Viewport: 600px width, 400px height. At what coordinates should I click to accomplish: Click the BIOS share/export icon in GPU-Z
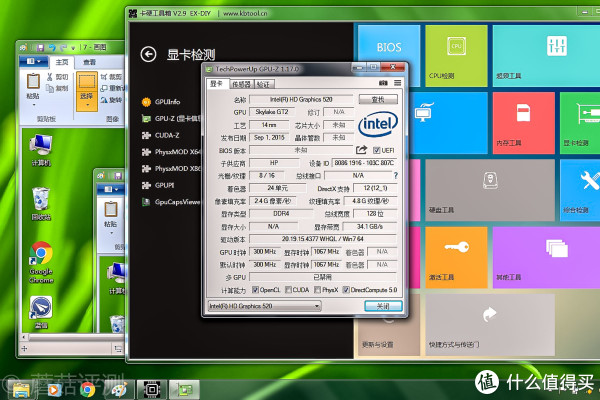(361, 150)
